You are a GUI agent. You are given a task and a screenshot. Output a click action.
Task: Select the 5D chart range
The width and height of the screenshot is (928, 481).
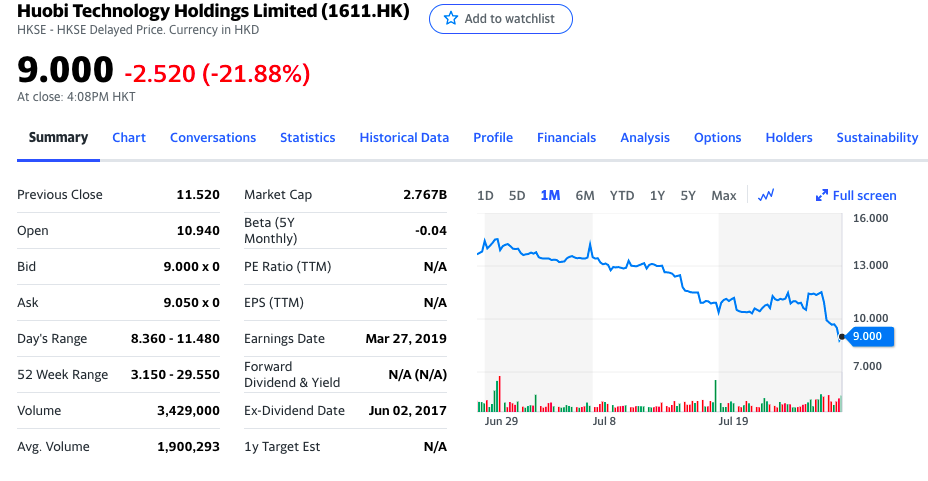(517, 195)
